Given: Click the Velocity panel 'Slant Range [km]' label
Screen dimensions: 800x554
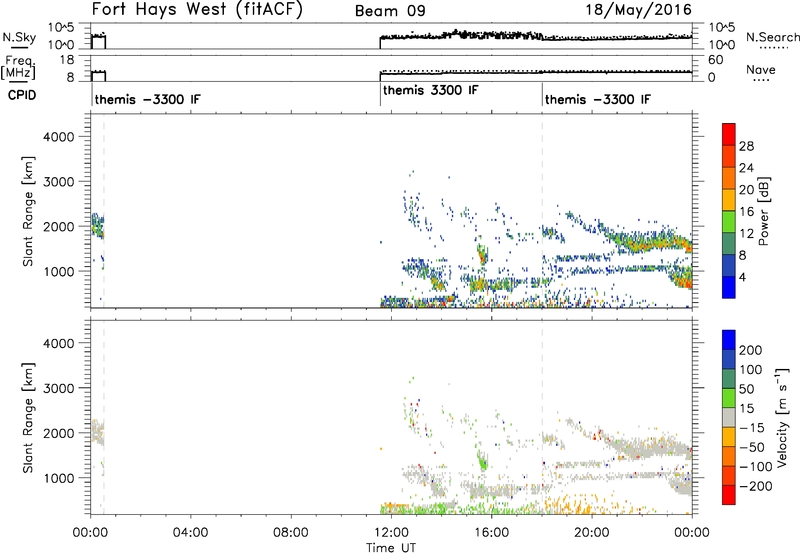Looking at the screenshot, I should point(28,418).
